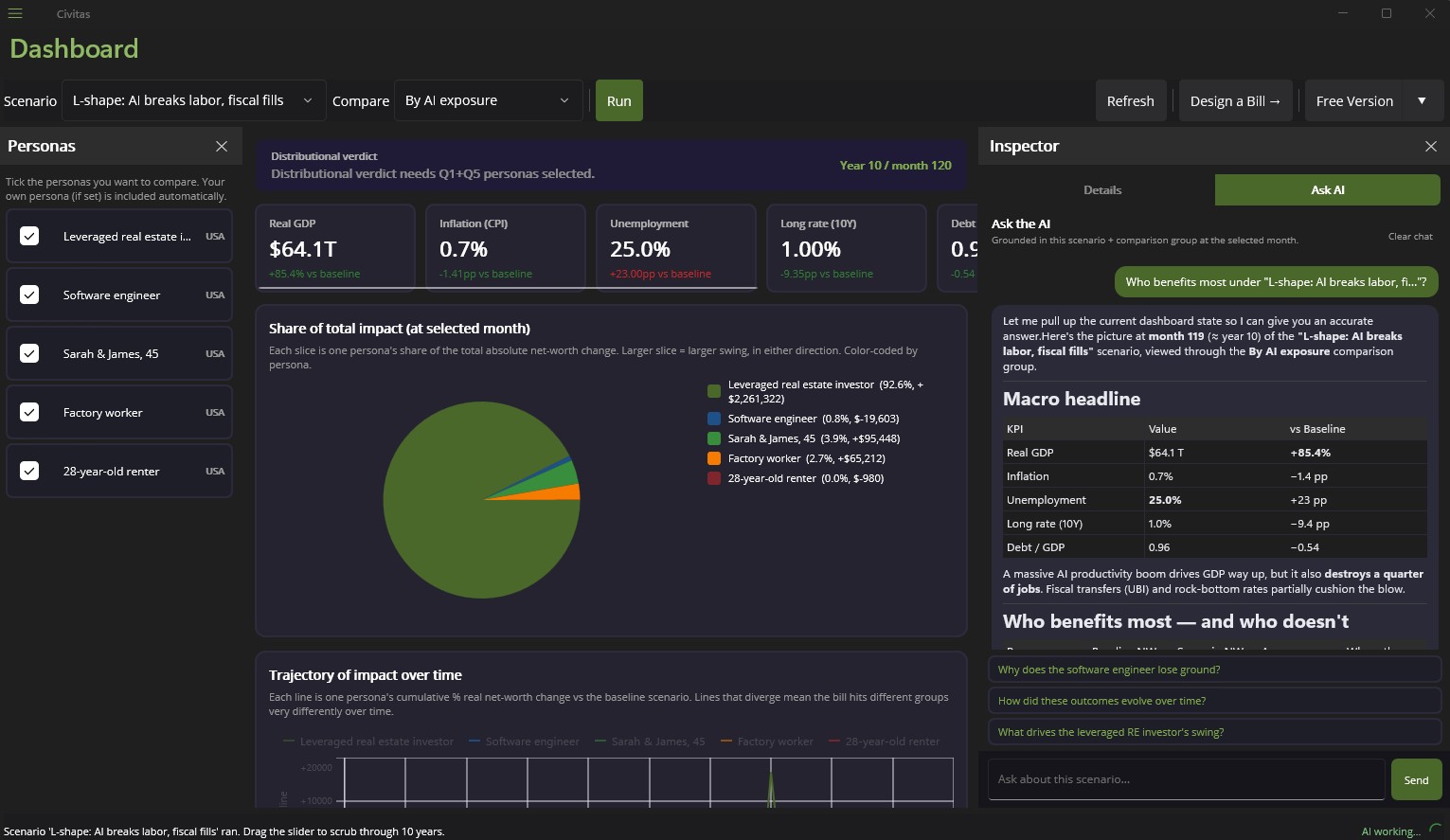This screenshot has width=1450, height=840.
Task: Open the Scenario dropdown
Action: point(194,100)
